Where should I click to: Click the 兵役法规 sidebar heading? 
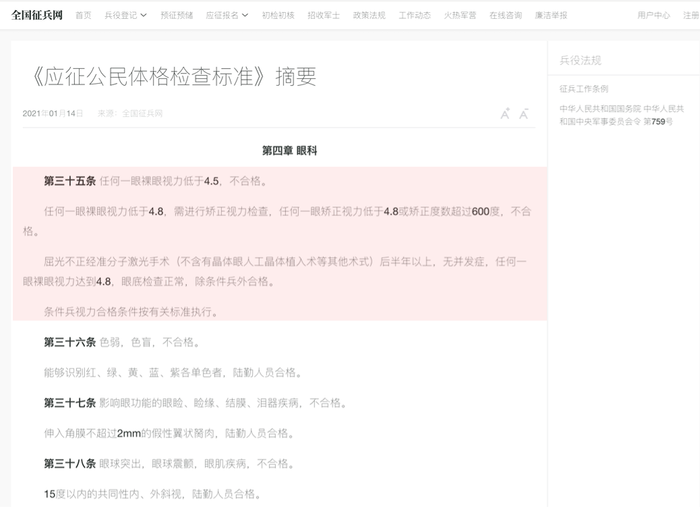580,60
